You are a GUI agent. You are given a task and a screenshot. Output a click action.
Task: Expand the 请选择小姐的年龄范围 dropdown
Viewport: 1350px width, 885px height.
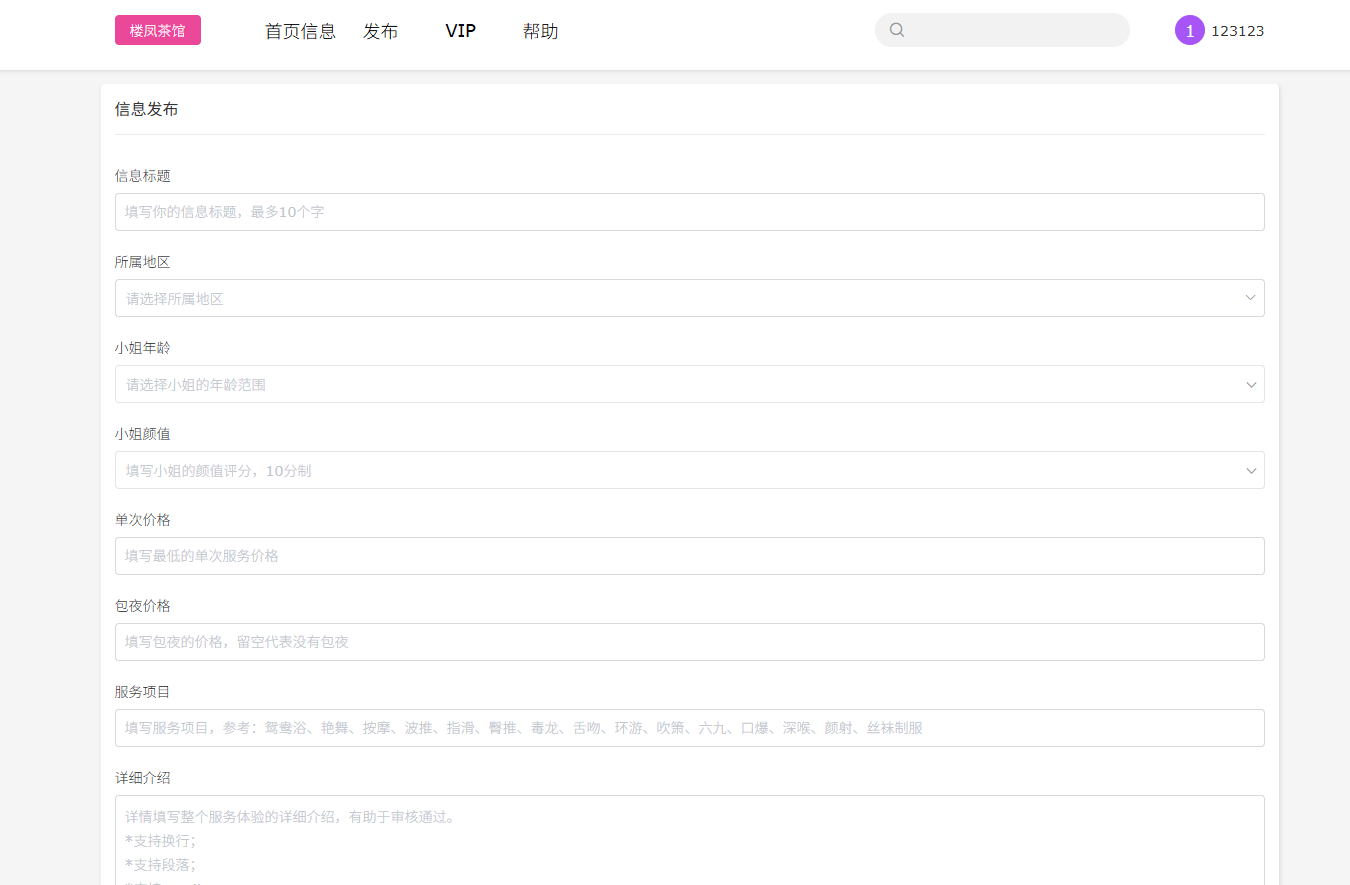[680, 384]
